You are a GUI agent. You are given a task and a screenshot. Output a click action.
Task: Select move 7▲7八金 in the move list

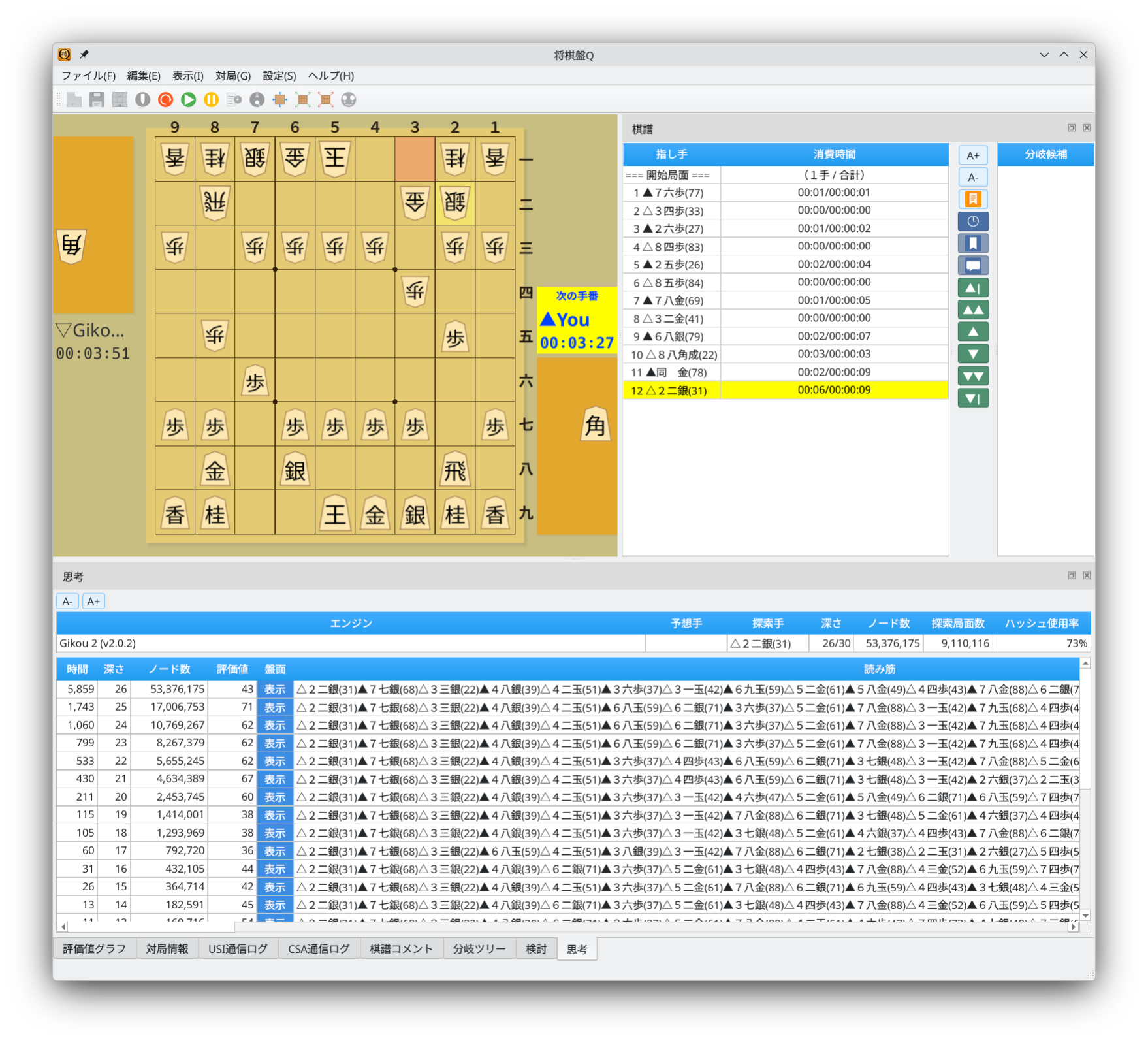coord(667,300)
